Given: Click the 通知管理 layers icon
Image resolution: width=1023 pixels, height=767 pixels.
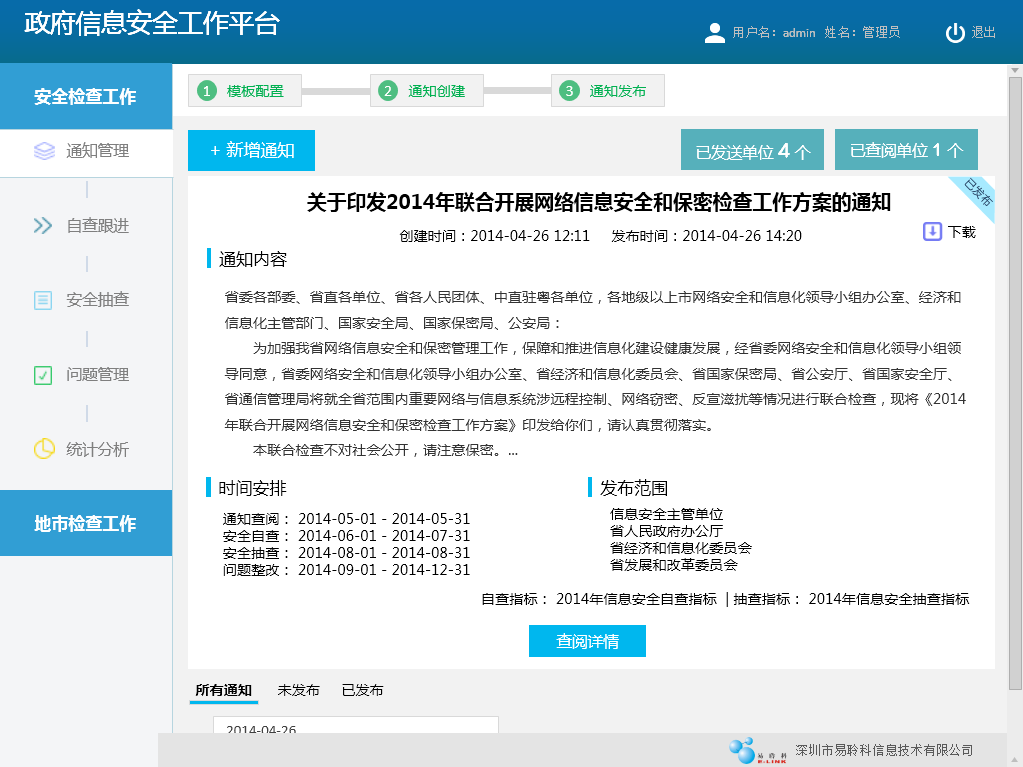Looking at the screenshot, I should point(44,151).
